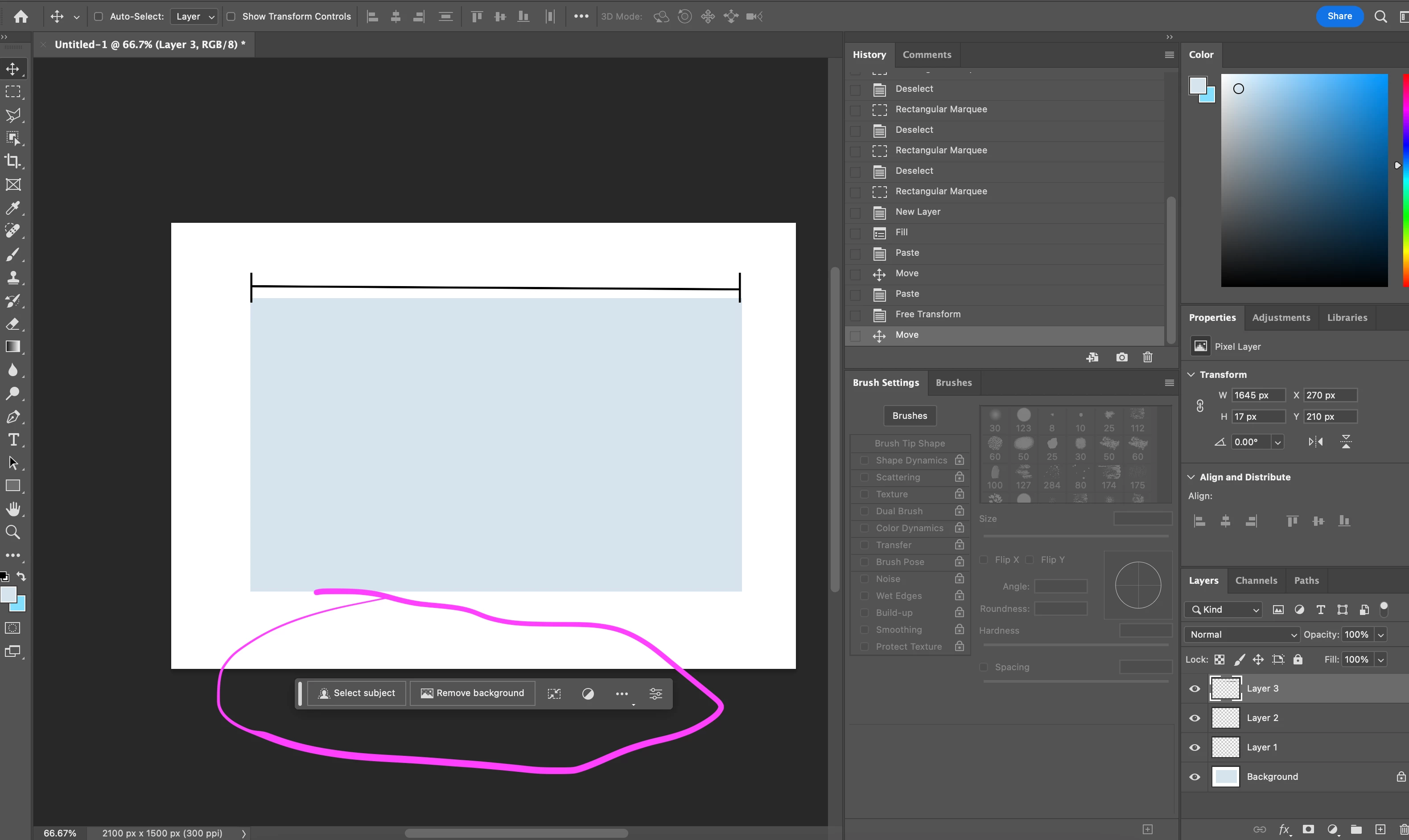Screen dimensions: 1409x840
Task: Select the Eyedropper tool
Action: click(12, 208)
